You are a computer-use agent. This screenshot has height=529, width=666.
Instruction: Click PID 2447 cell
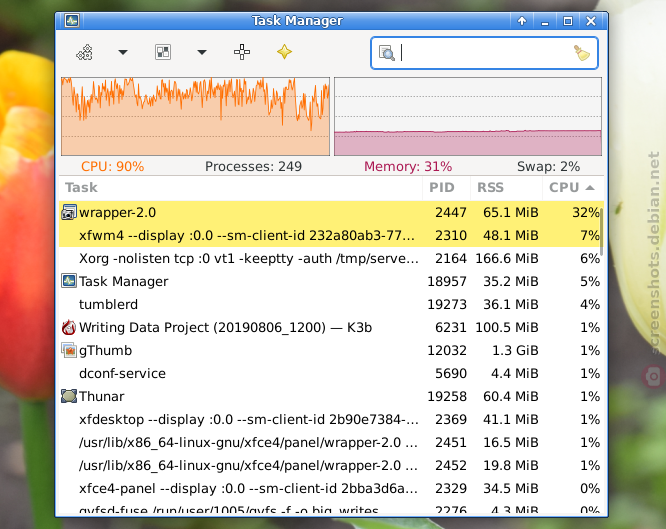(x=451, y=212)
